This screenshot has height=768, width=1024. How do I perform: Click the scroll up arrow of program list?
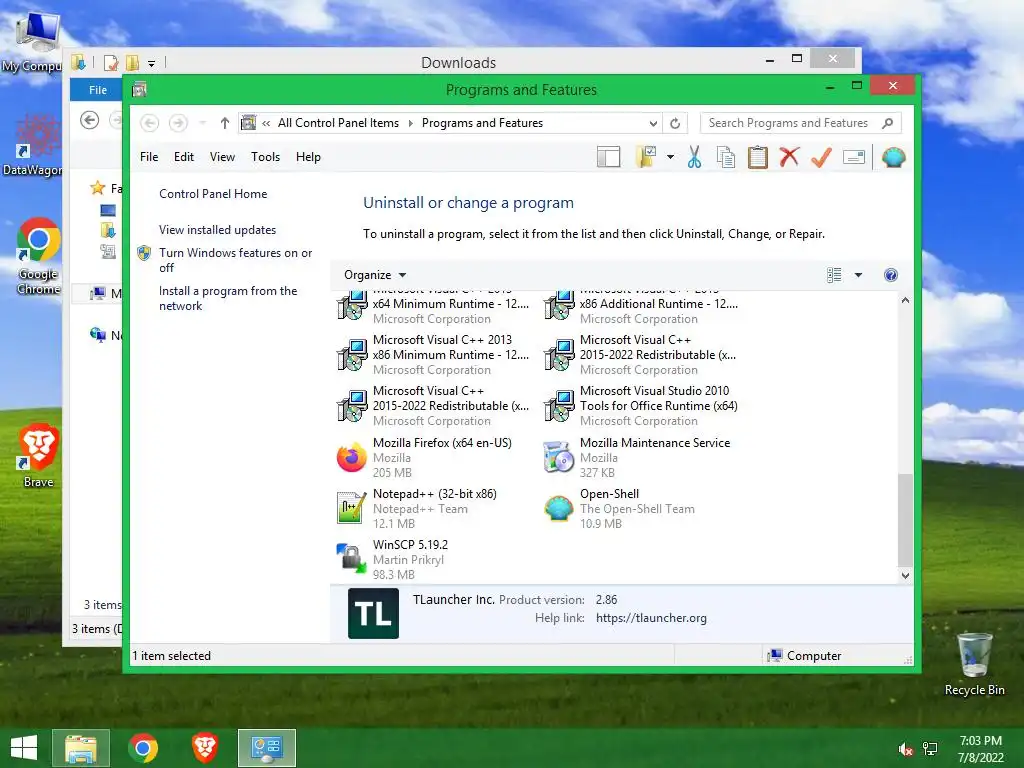point(905,300)
